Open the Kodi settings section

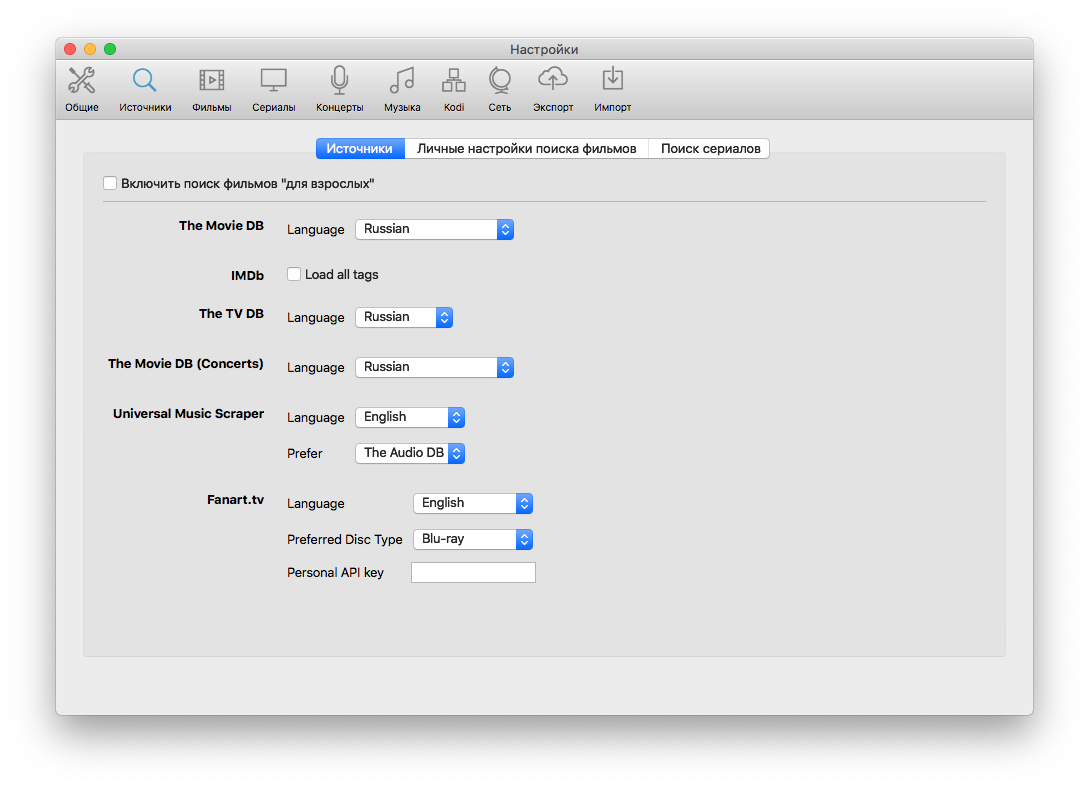[x=454, y=89]
